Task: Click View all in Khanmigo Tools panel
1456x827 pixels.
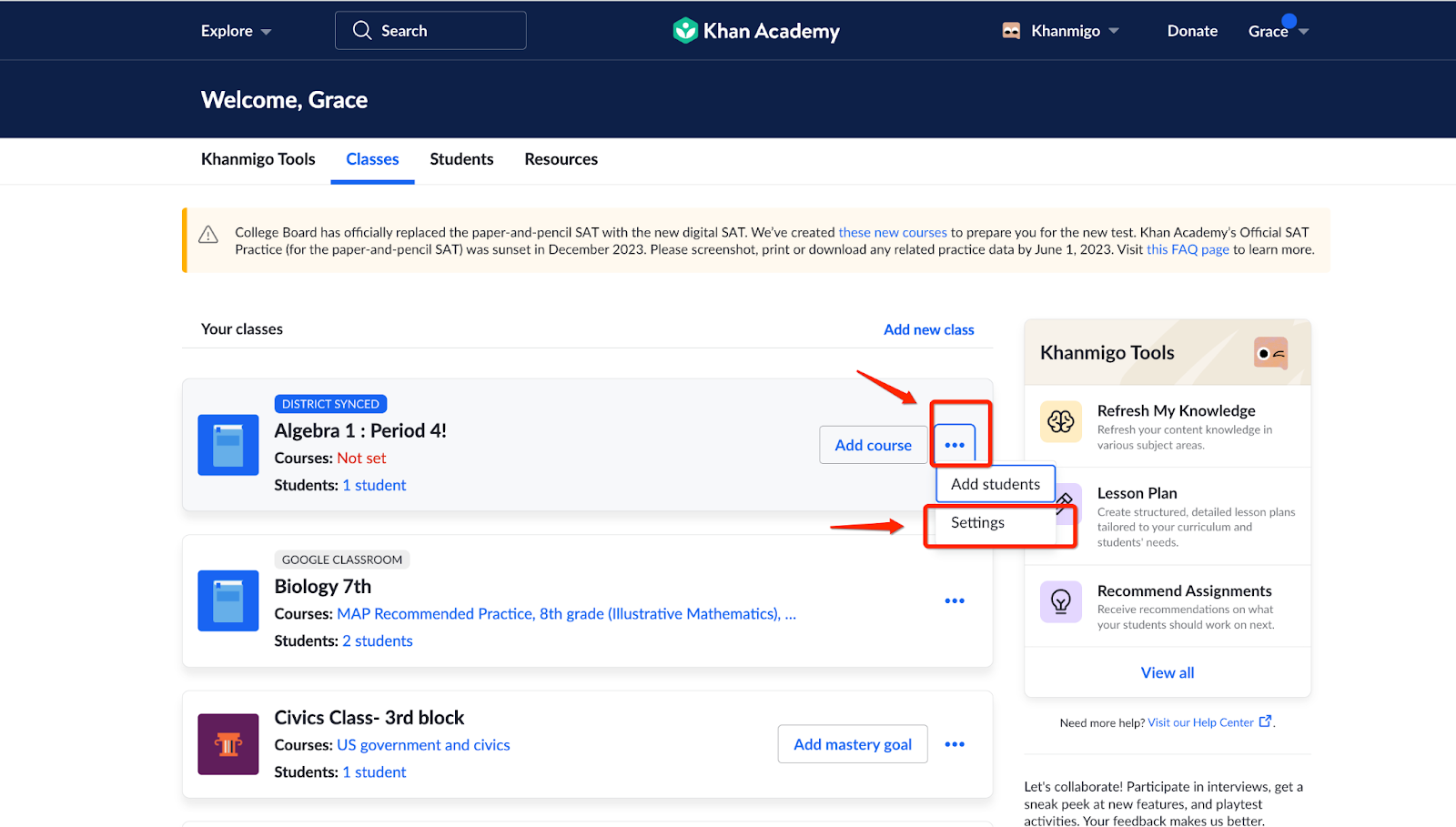Action: pyautogui.click(x=1168, y=672)
